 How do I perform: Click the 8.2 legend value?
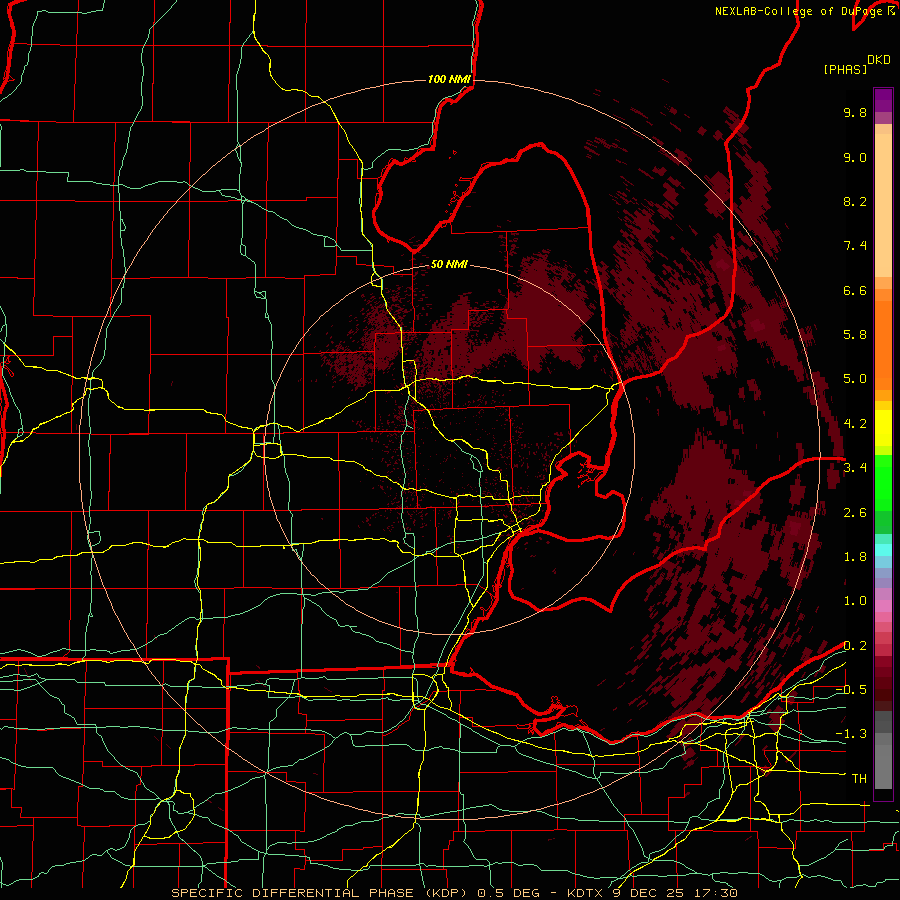point(855,201)
